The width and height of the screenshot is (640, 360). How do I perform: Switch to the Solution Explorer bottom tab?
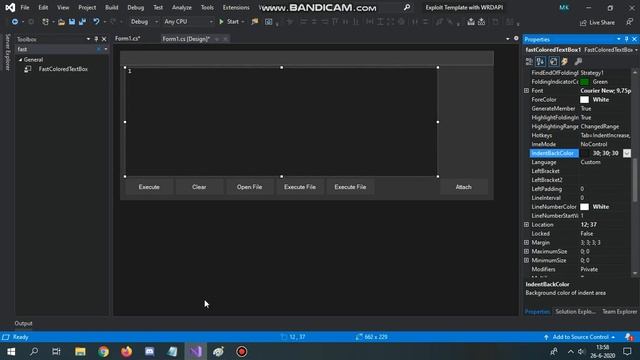coord(575,311)
